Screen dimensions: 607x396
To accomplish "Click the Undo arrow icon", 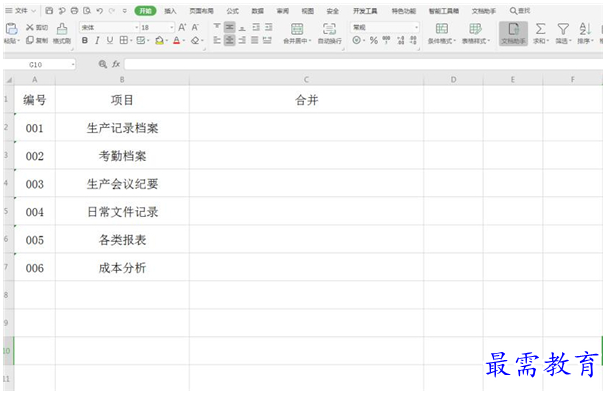I will (99, 11).
